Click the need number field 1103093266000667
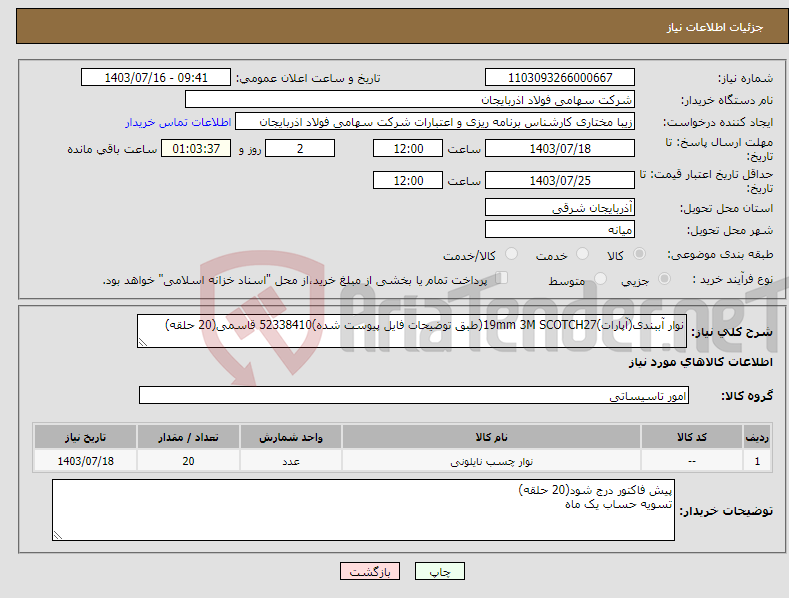This screenshot has height=598, width=789. point(560,78)
